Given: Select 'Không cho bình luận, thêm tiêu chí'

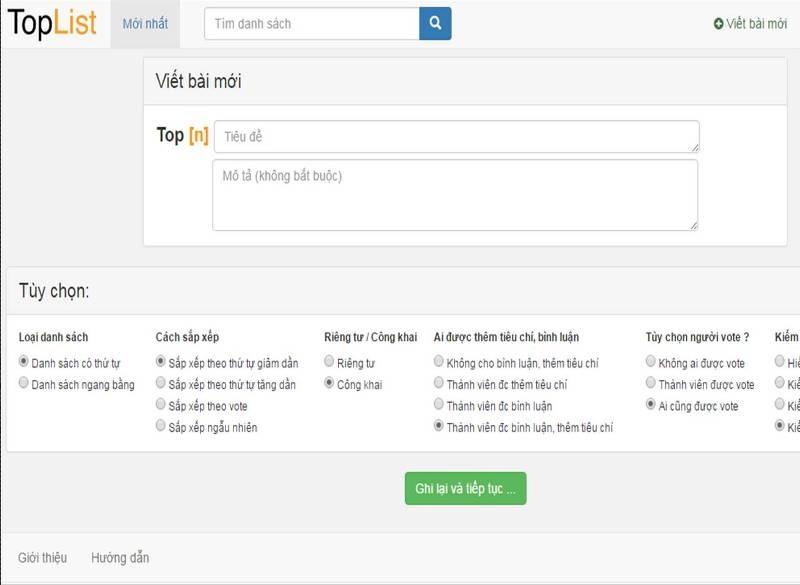Looking at the screenshot, I should (x=439, y=362).
